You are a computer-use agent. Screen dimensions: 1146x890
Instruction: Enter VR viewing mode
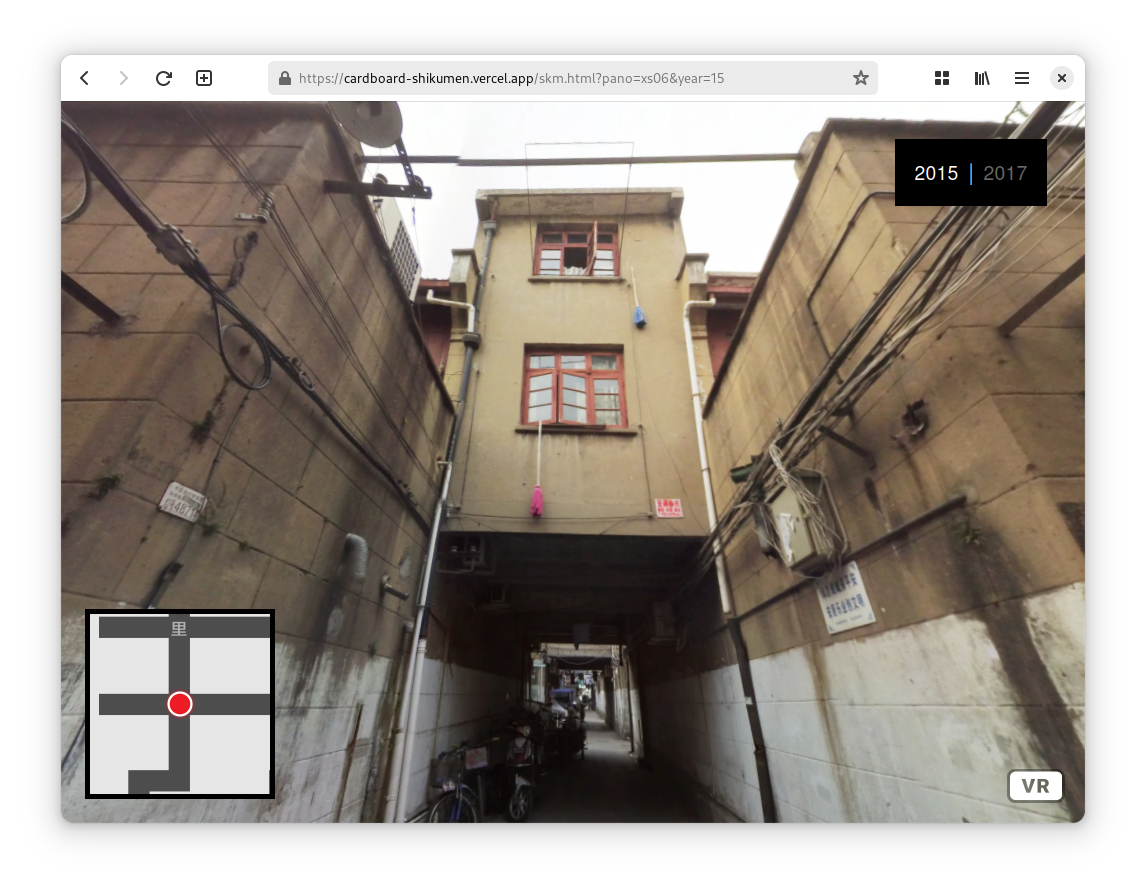tap(1035, 786)
